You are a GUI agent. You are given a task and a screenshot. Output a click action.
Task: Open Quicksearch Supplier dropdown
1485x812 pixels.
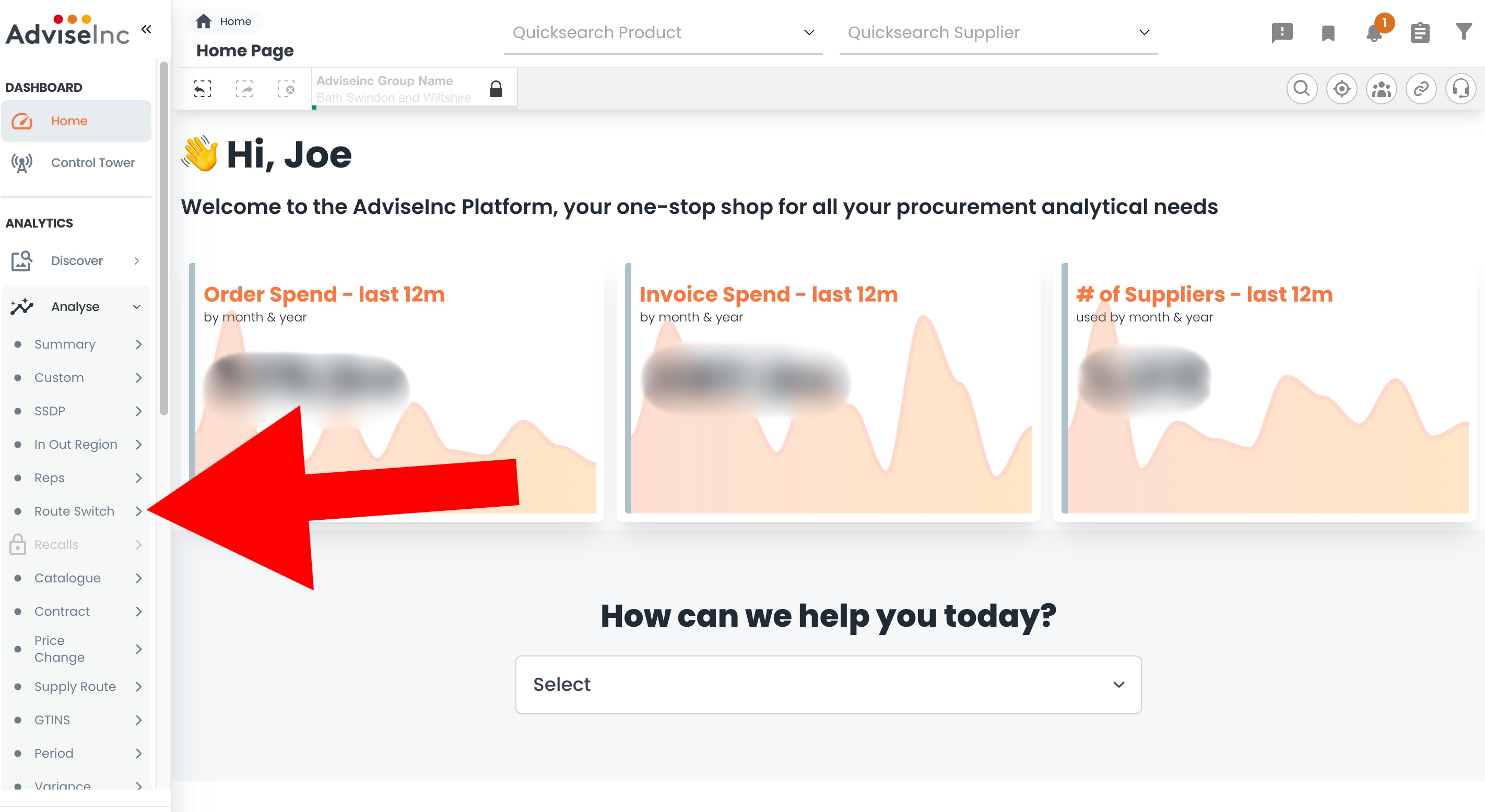point(998,33)
